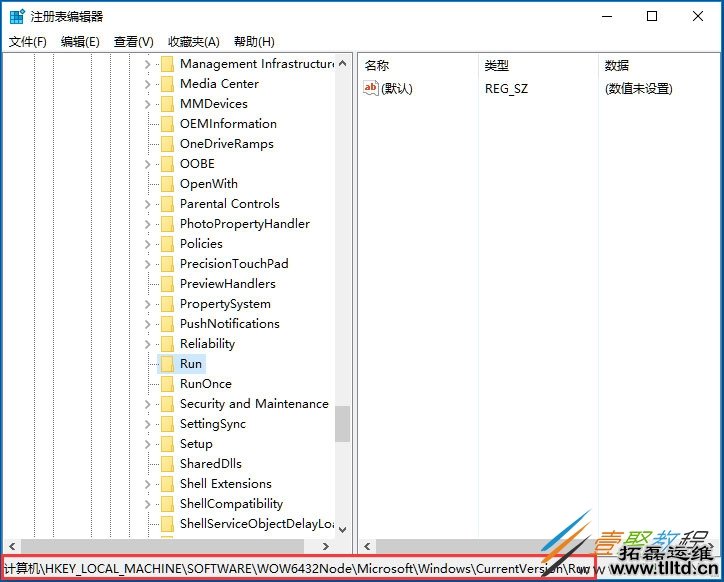
Task: Click the OpenWith folder icon
Action: tap(167, 184)
